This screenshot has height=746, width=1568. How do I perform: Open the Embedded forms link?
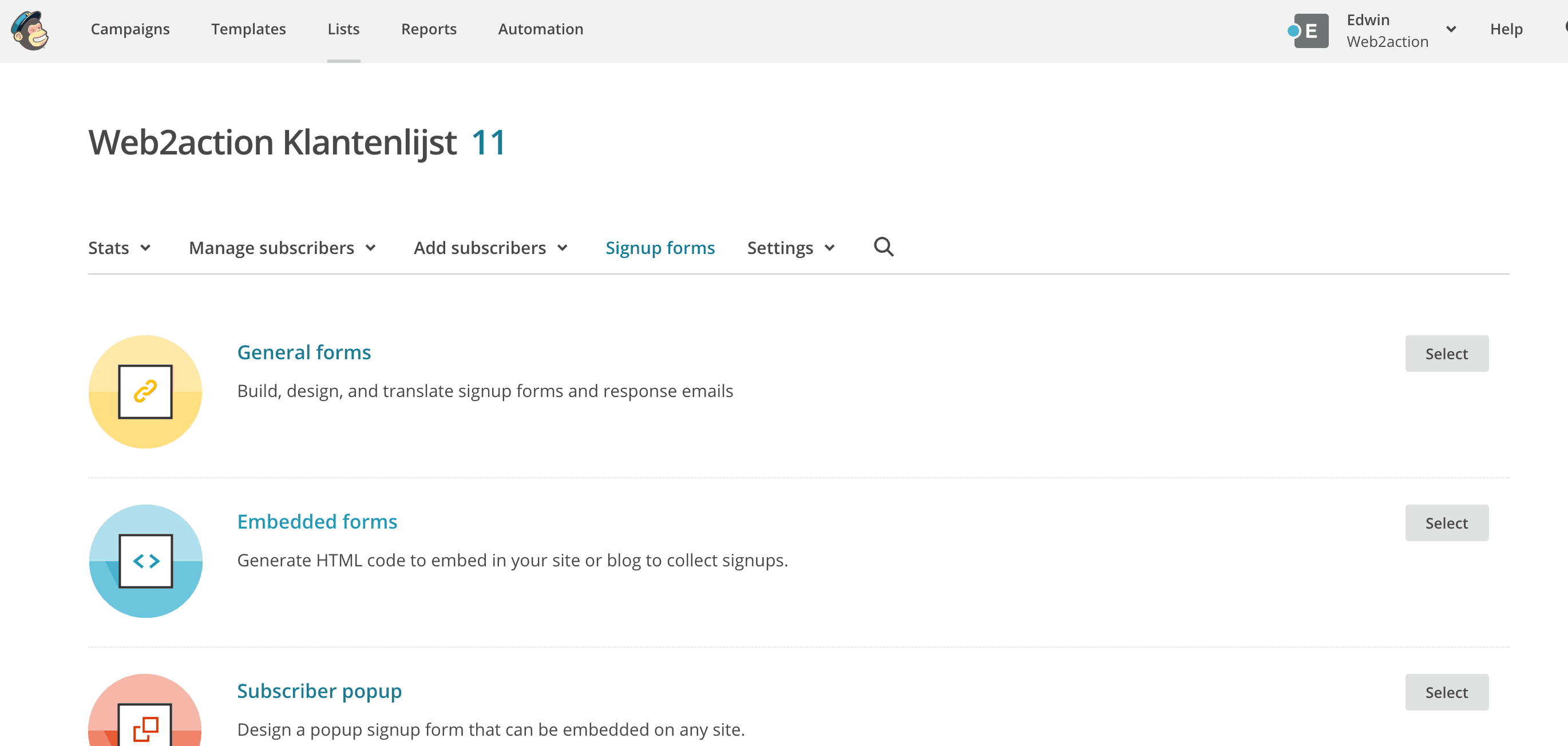coord(317,522)
